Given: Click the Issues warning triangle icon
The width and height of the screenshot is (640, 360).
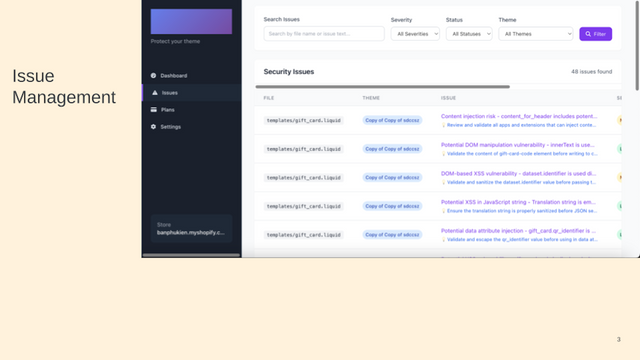Looking at the screenshot, I should tap(155, 93).
